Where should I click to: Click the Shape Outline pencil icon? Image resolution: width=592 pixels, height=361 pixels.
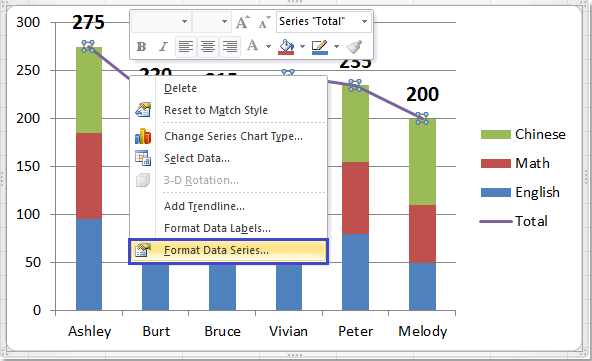click(x=320, y=47)
